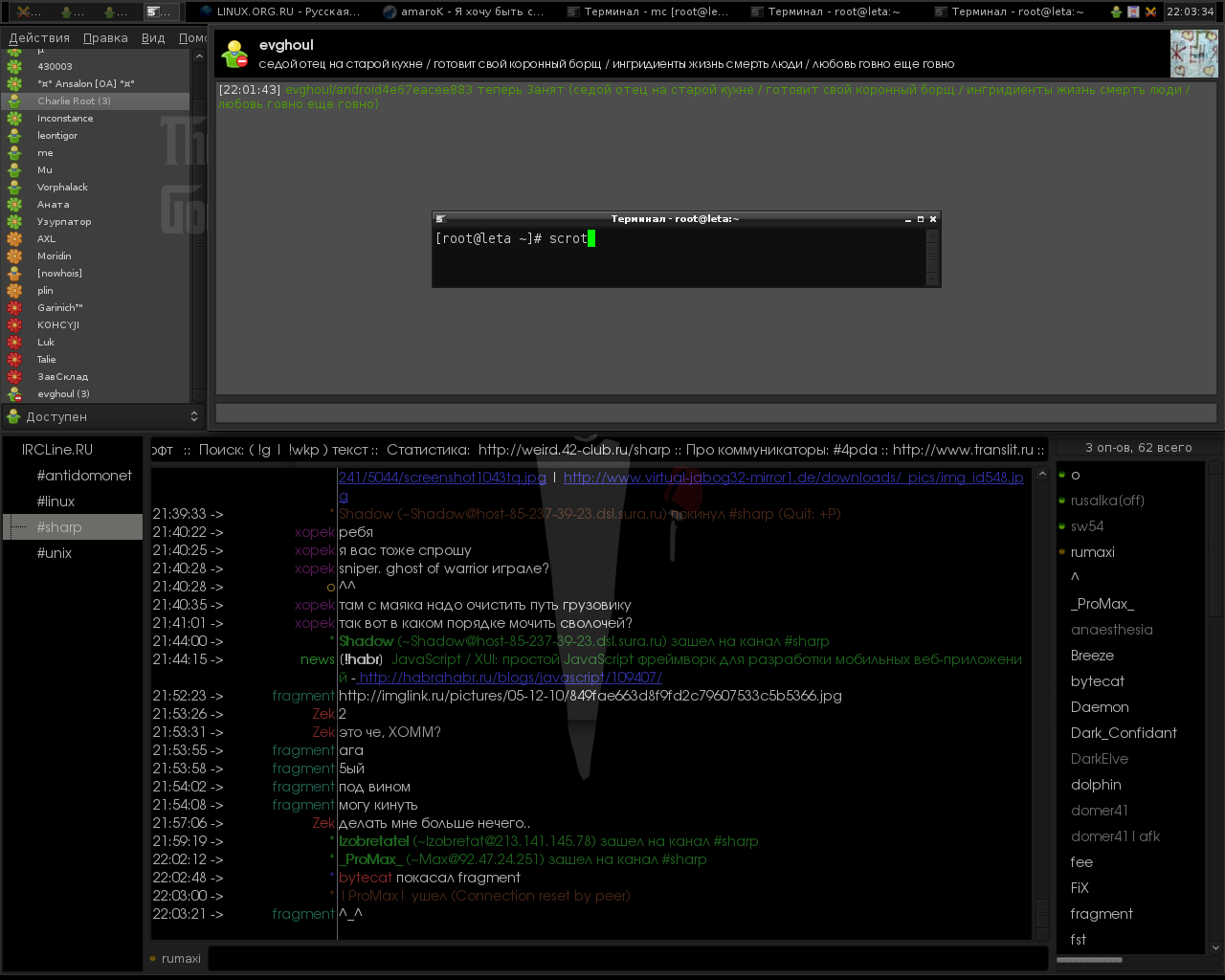Click the Garinich™ contact's red flower icon
The width and height of the screenshot is (1225, 980).
tap(14, 308)
